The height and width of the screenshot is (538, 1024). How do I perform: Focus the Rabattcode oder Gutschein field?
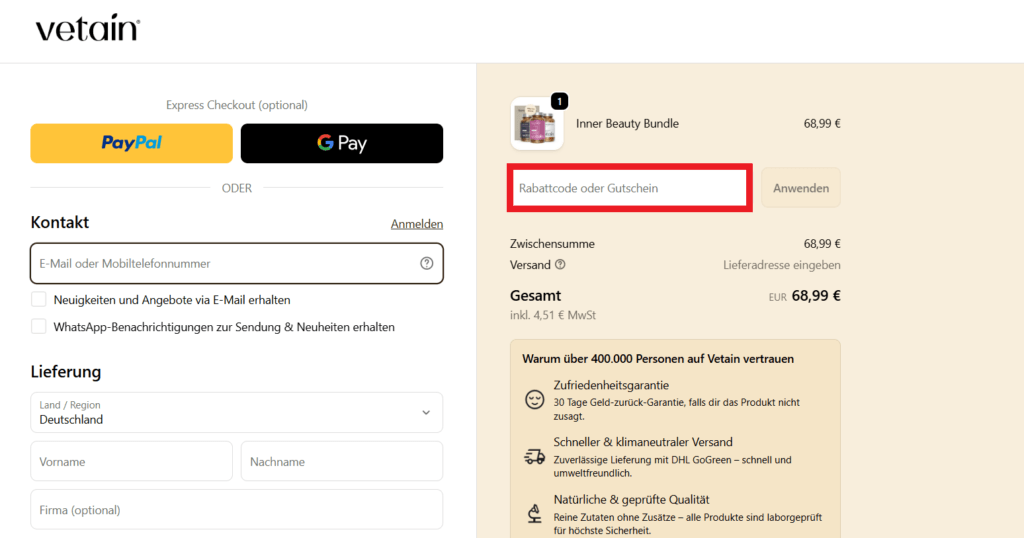point(630,188)
